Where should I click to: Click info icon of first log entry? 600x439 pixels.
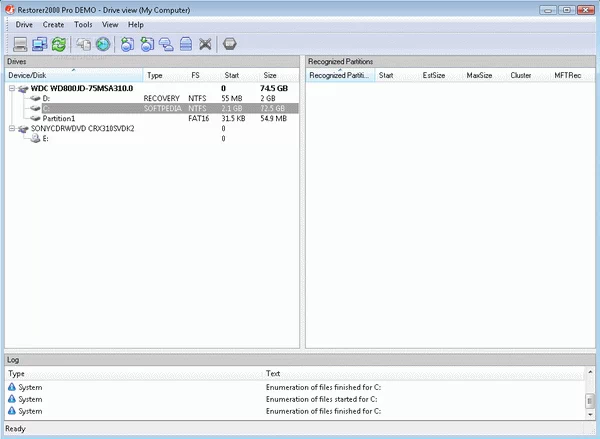[12, 387]
